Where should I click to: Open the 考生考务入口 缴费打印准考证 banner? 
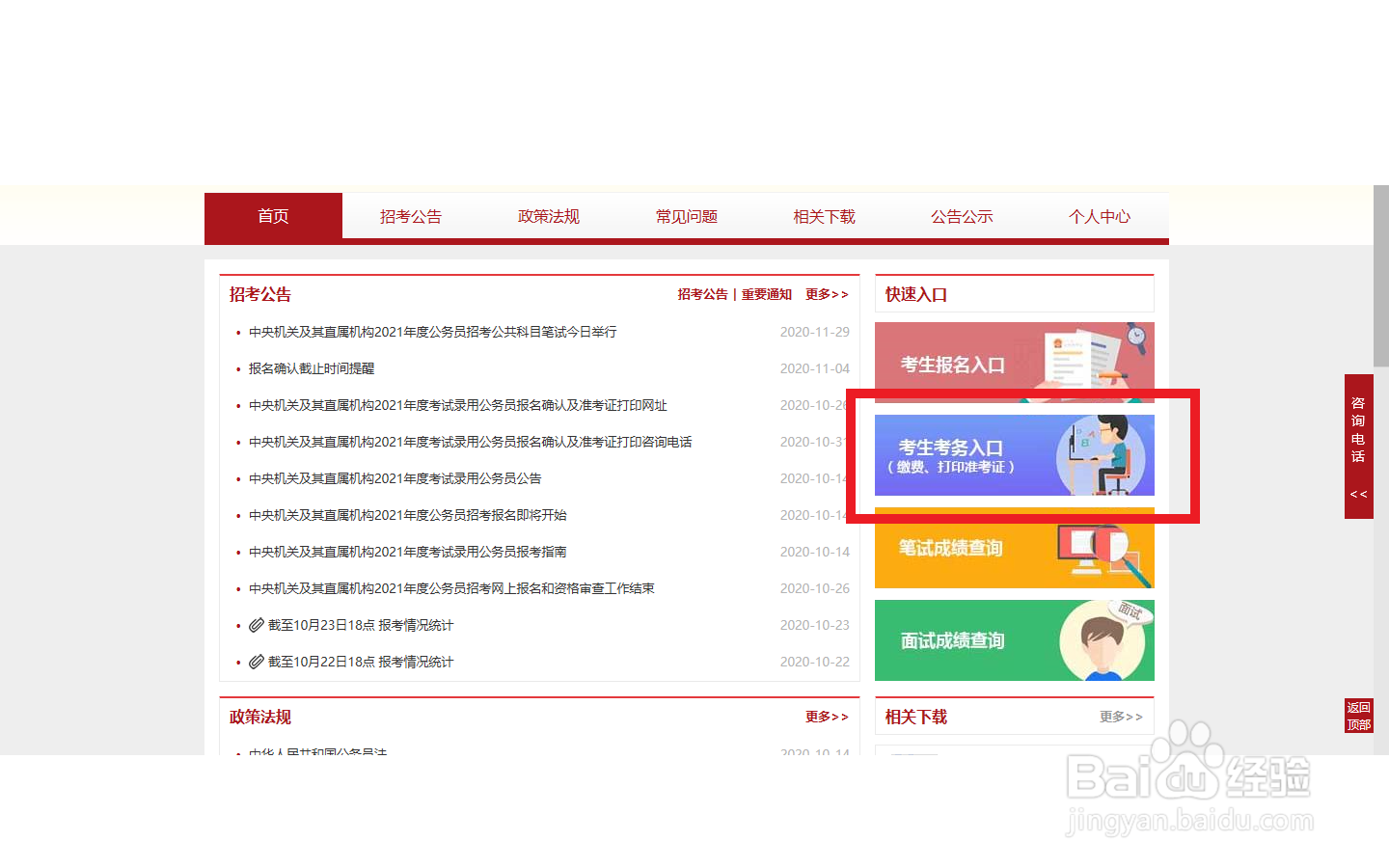click(x=1015, y=455)
